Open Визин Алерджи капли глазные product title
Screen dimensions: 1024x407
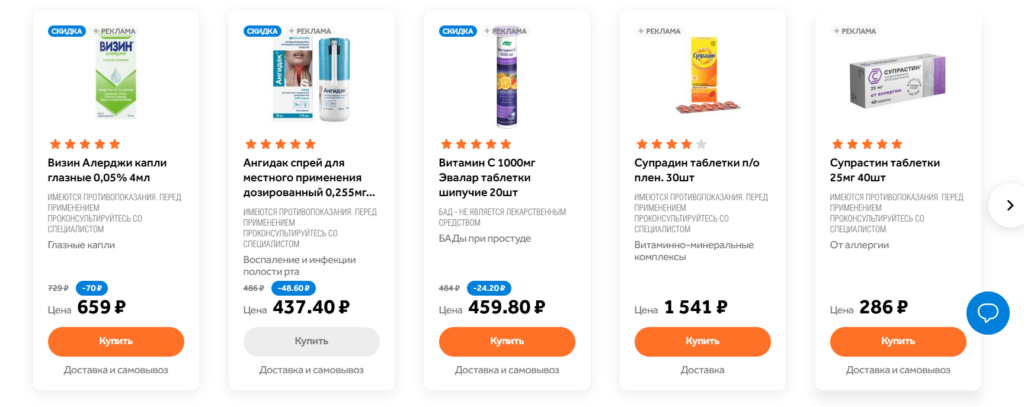click(x=108, y=170)
